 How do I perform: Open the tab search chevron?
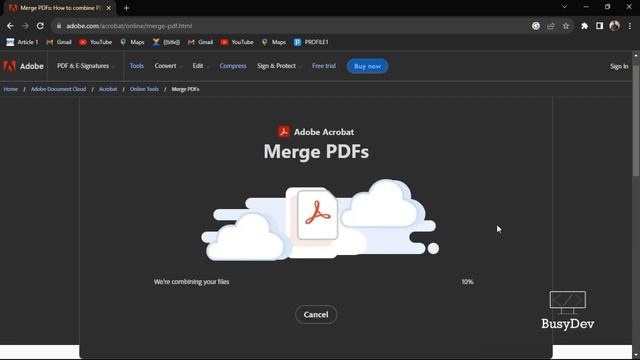coord(564,7)
